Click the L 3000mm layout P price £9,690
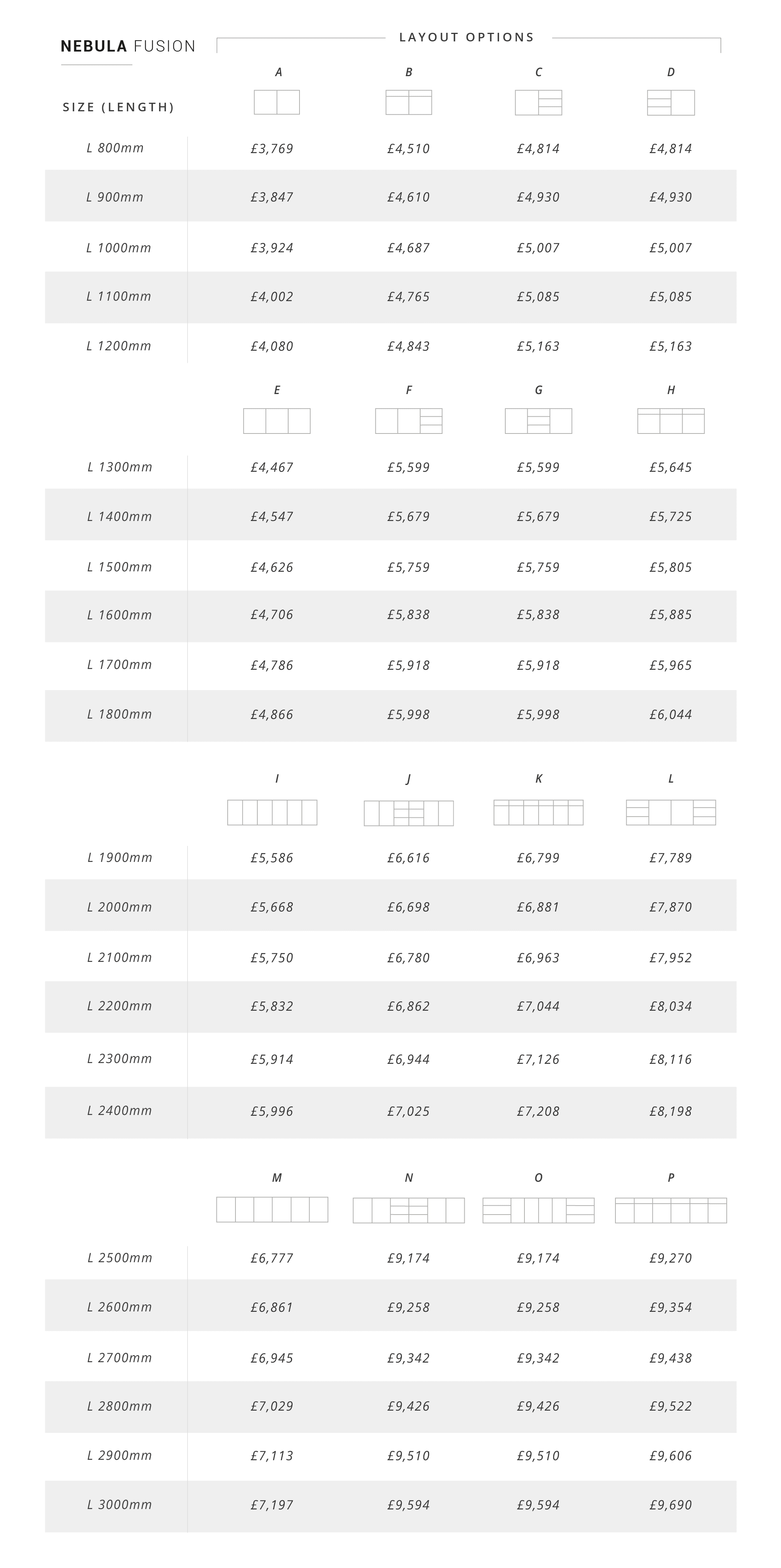 (x=671, y=1505)
